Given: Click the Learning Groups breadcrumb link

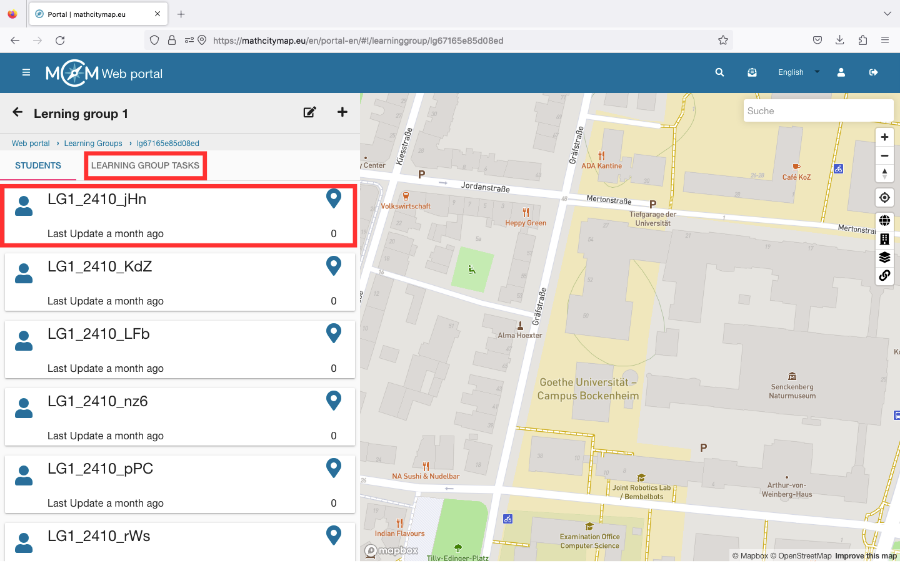Looking at the screenshot, I should [x=93, y=143].
